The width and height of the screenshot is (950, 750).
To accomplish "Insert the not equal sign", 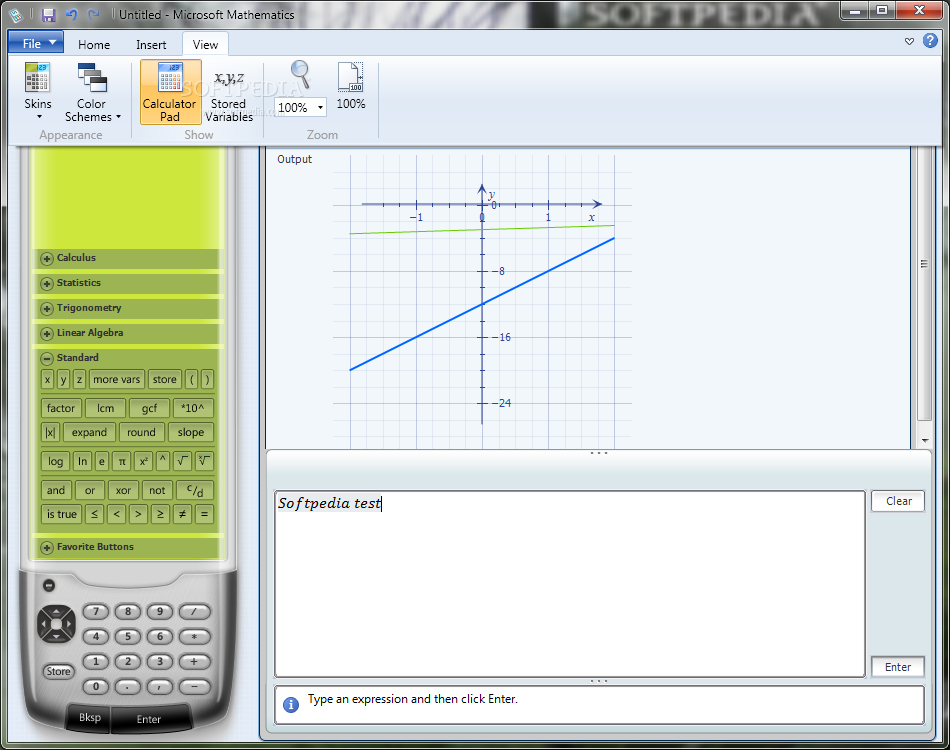I will (x=182, y=514).
